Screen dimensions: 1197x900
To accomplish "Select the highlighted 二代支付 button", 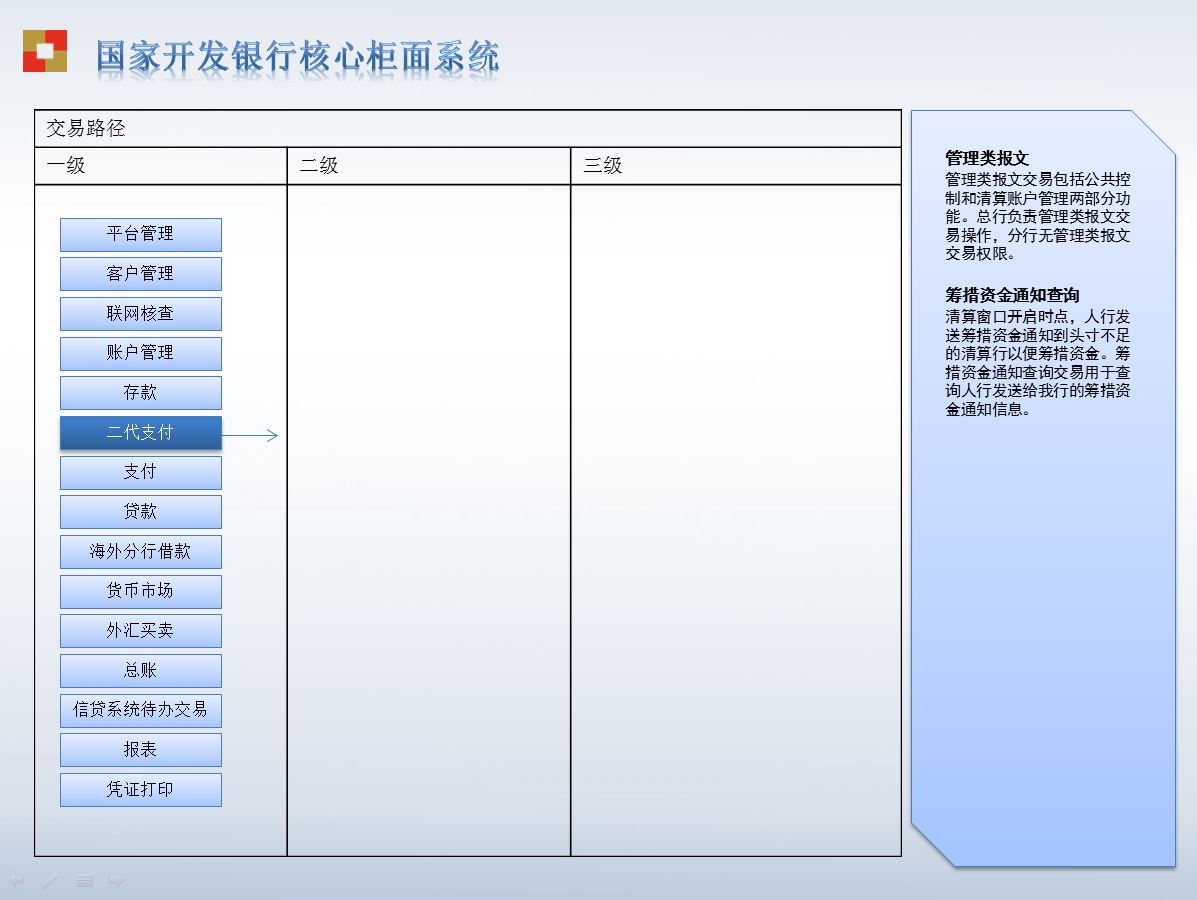I will coord(140,433).
